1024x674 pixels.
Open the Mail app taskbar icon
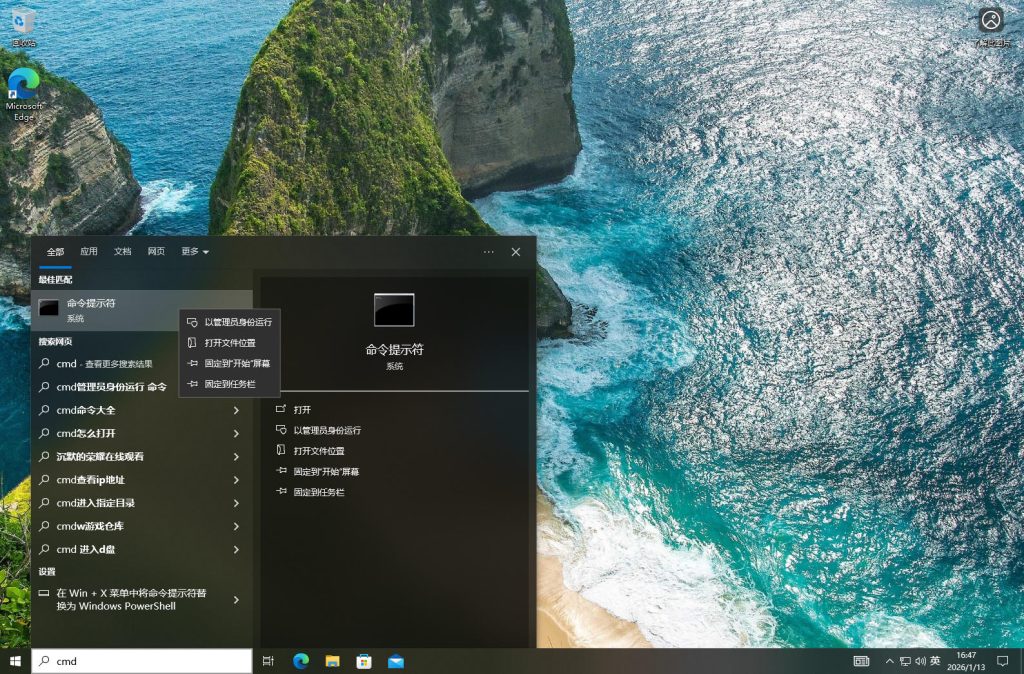coord(396,661)
